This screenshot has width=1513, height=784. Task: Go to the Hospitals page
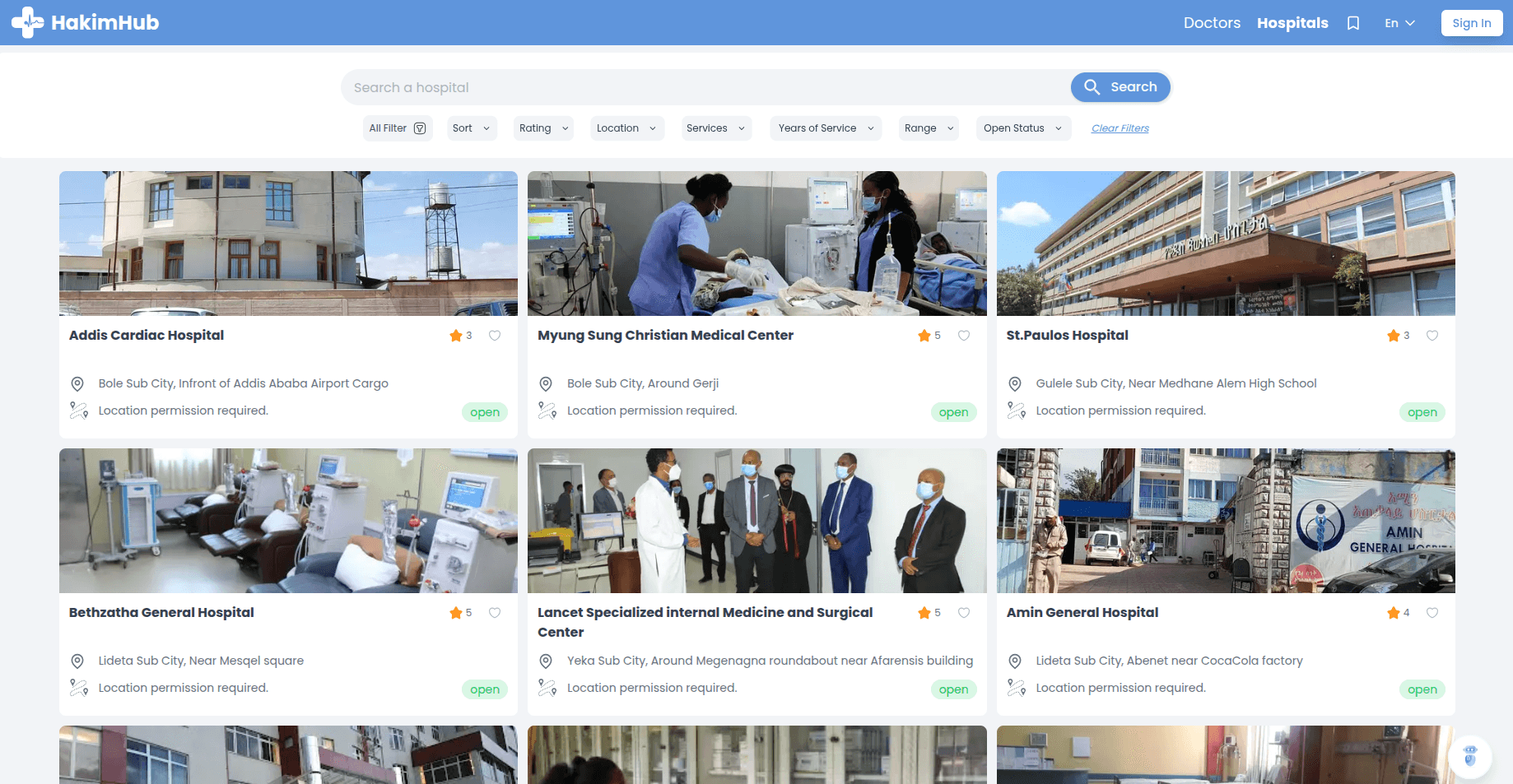(1292, 23)
